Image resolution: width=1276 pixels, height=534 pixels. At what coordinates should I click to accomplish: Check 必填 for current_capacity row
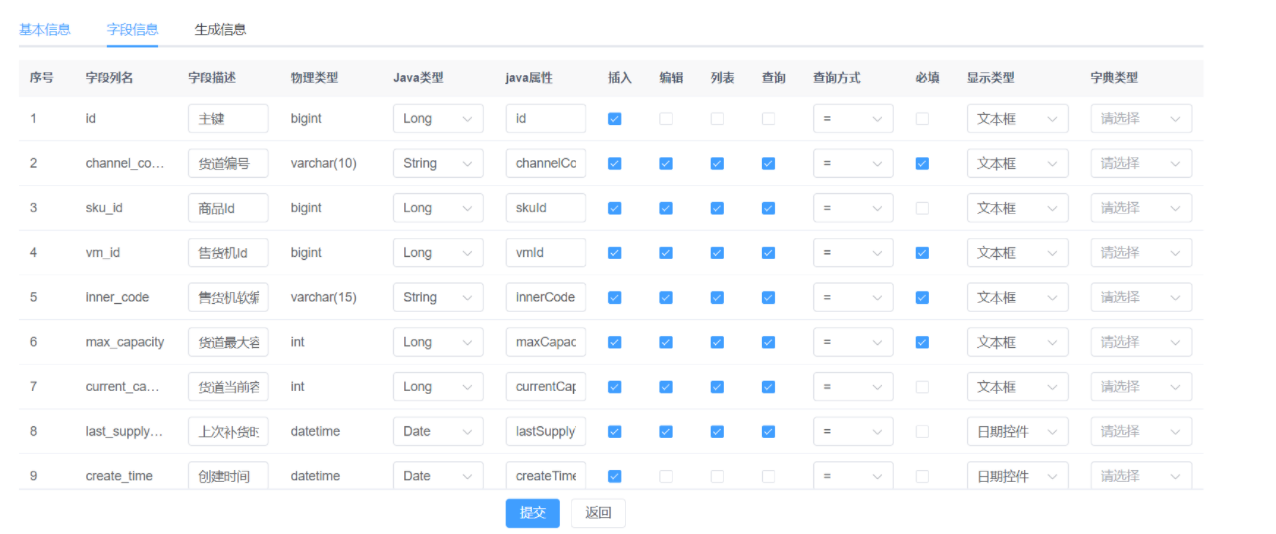[x=922, y=387]
